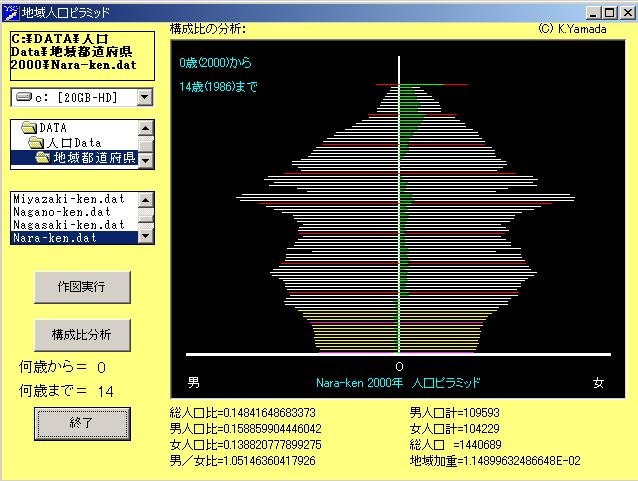638x481 pixels.
Task: Click the 14歳(1986)まで label in chart
Action: coord(218,87)
